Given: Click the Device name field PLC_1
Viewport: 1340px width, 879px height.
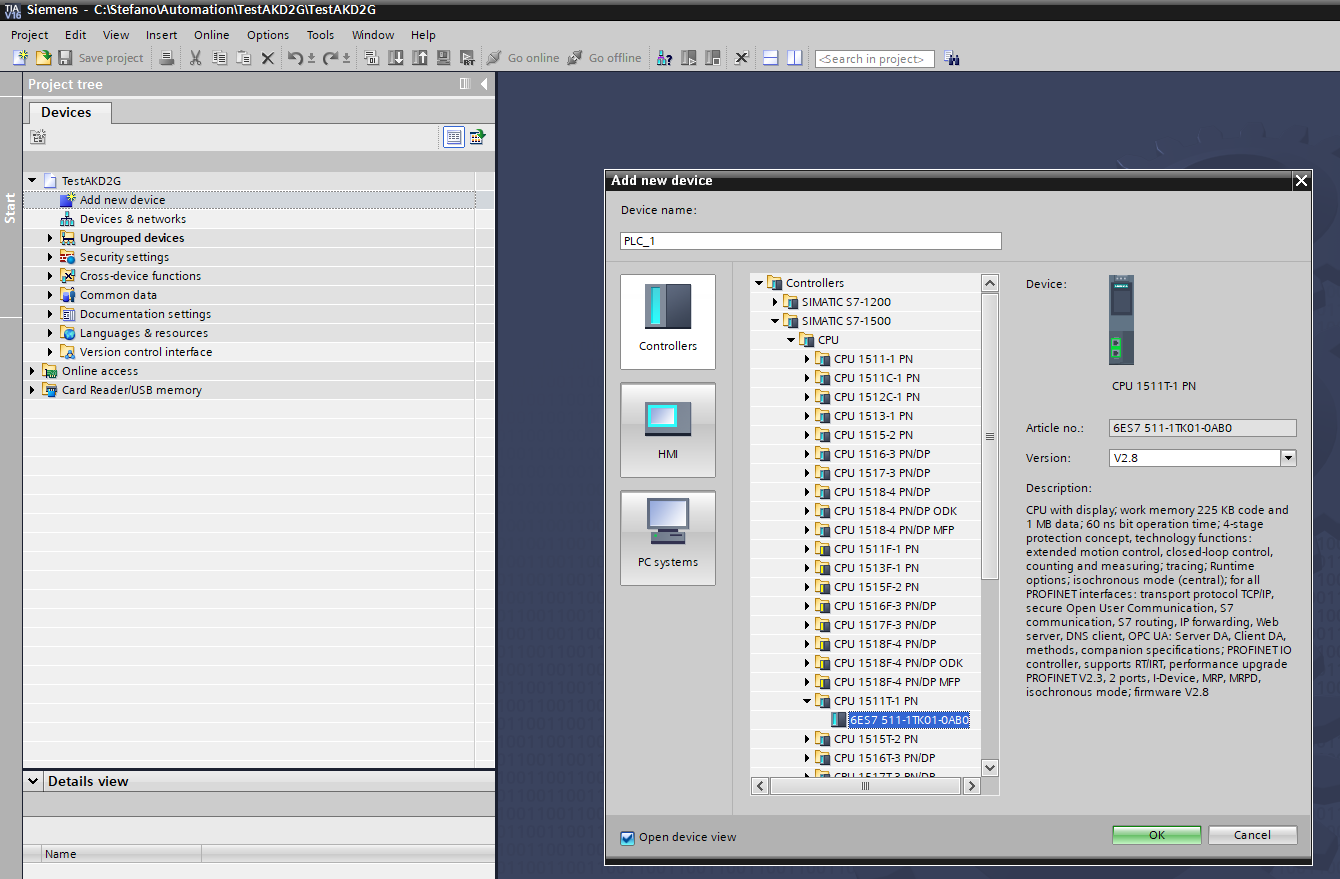Looking at the screenshot, I should pos(811,241).
